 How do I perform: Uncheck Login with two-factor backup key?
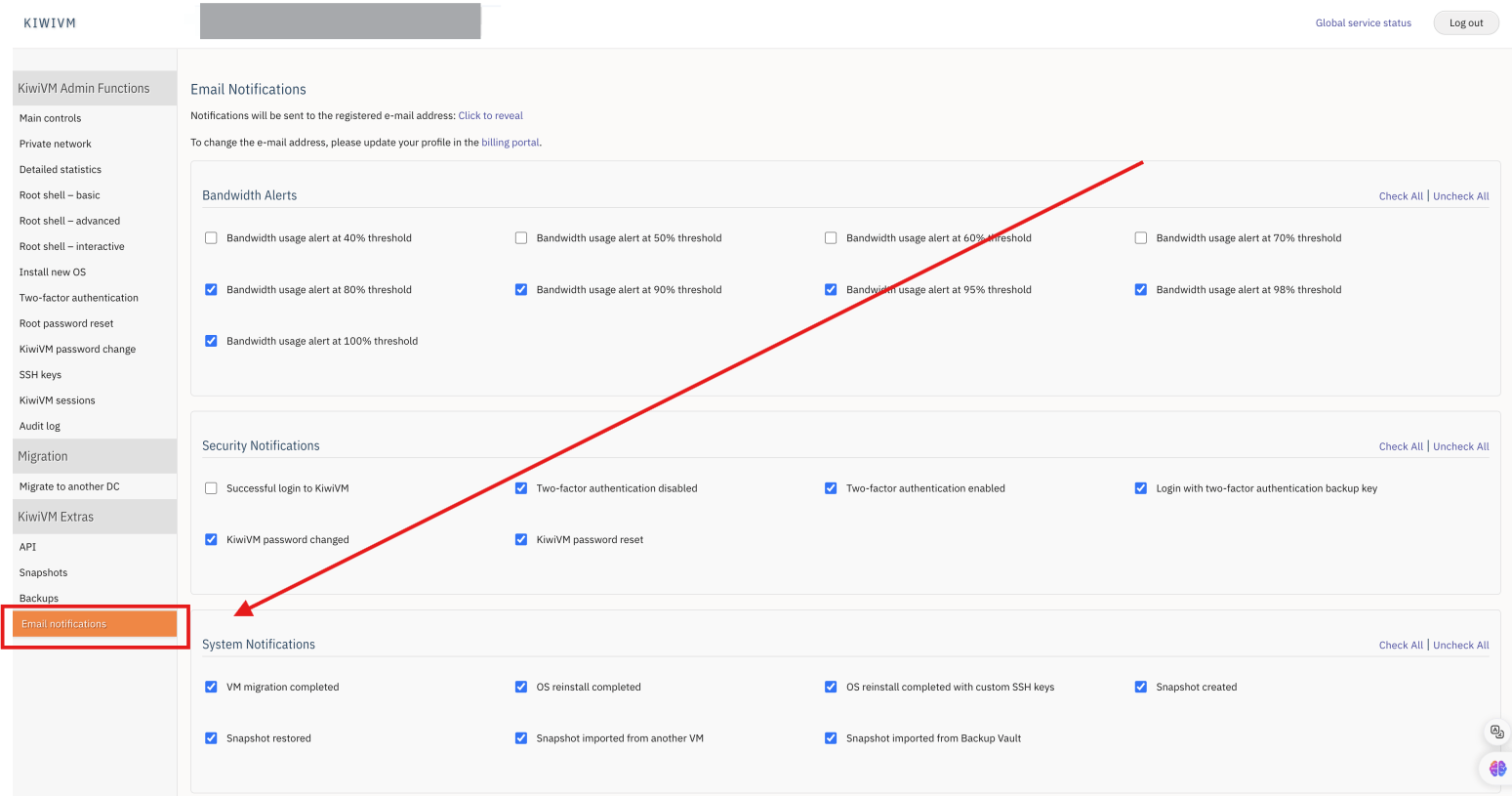click(x=1141, y=488)
